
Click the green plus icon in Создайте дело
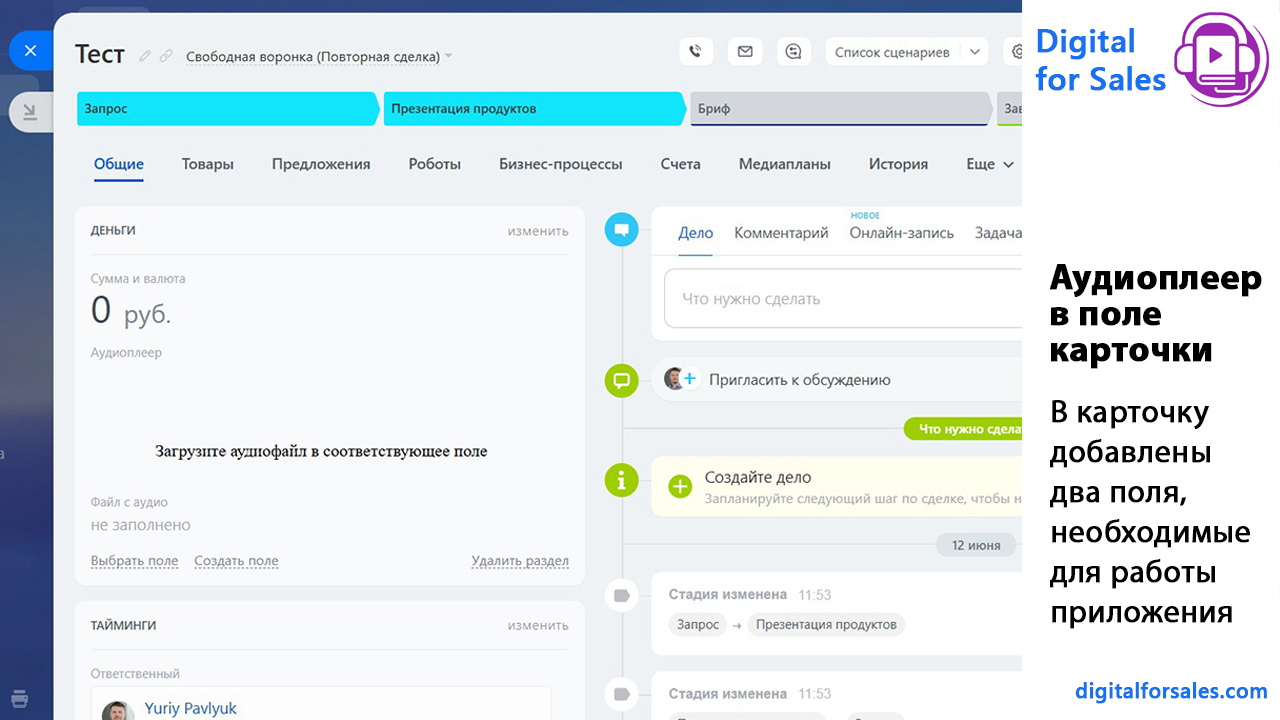680,486
